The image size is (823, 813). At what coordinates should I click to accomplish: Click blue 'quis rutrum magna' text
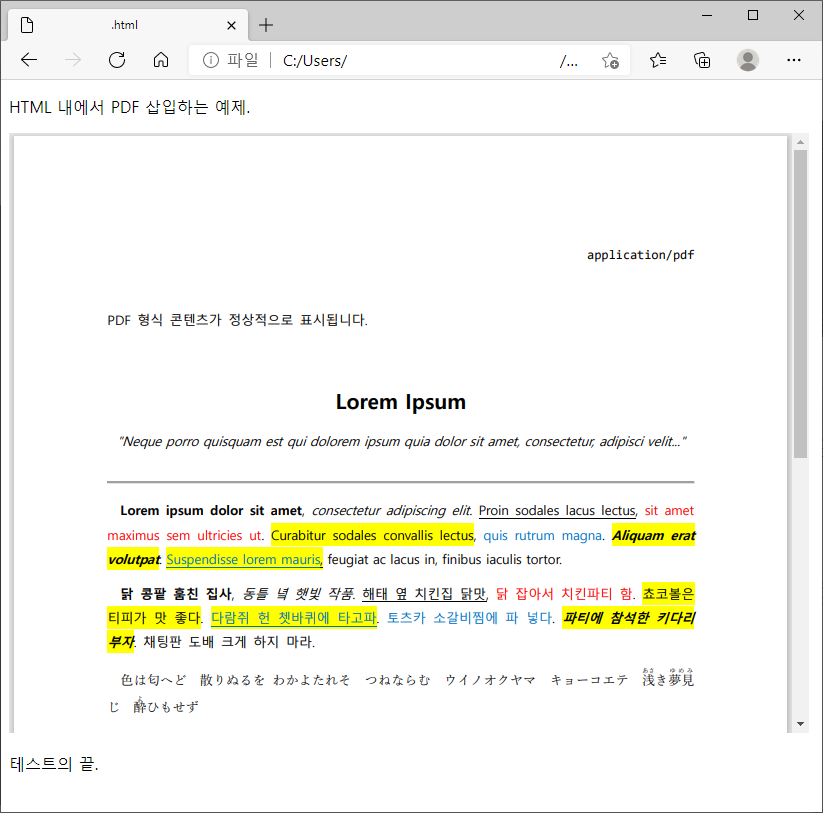542,535
